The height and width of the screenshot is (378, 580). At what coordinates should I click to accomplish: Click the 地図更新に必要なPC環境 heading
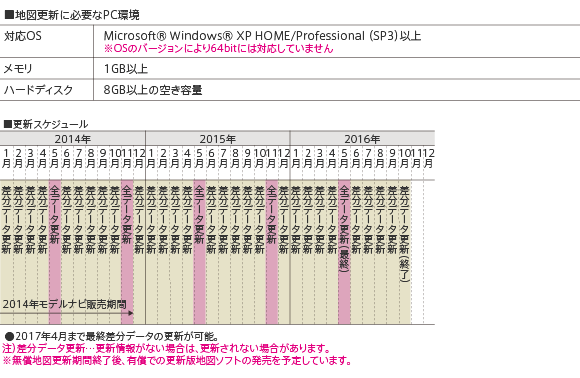pos(71,15)
